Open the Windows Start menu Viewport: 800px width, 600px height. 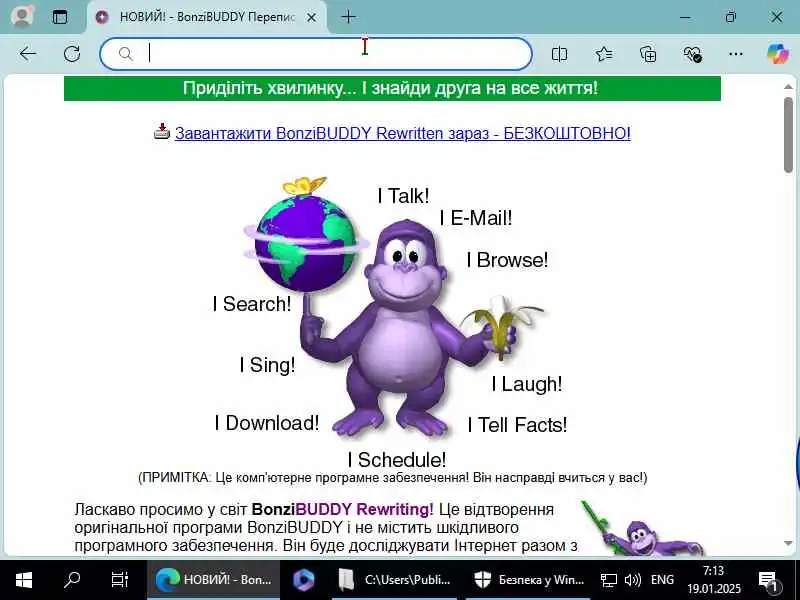[23, 580]
